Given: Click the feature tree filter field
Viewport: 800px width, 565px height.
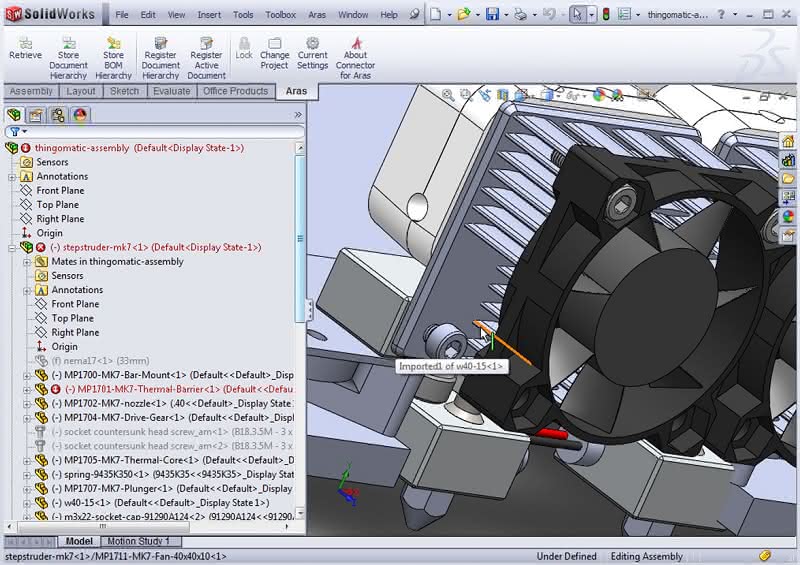Looking at the screenshot, I should click(155, 132).
